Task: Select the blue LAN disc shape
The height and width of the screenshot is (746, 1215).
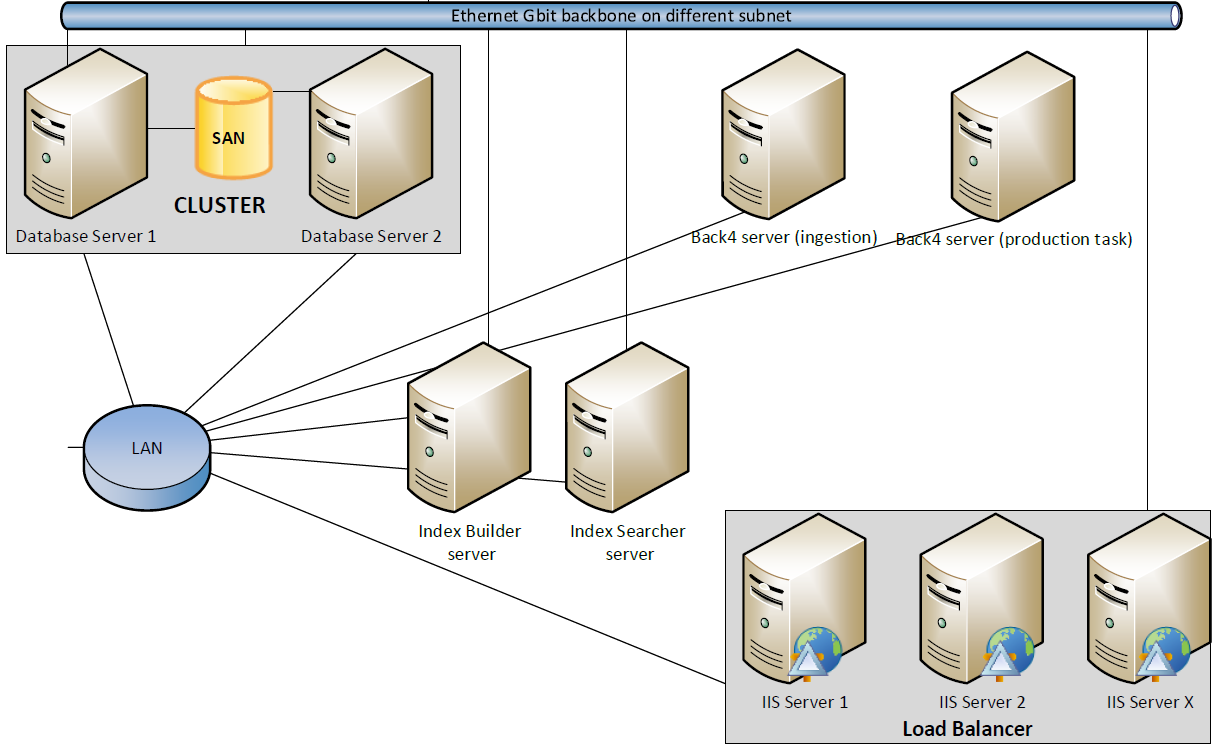Action: tap(147, 457)
